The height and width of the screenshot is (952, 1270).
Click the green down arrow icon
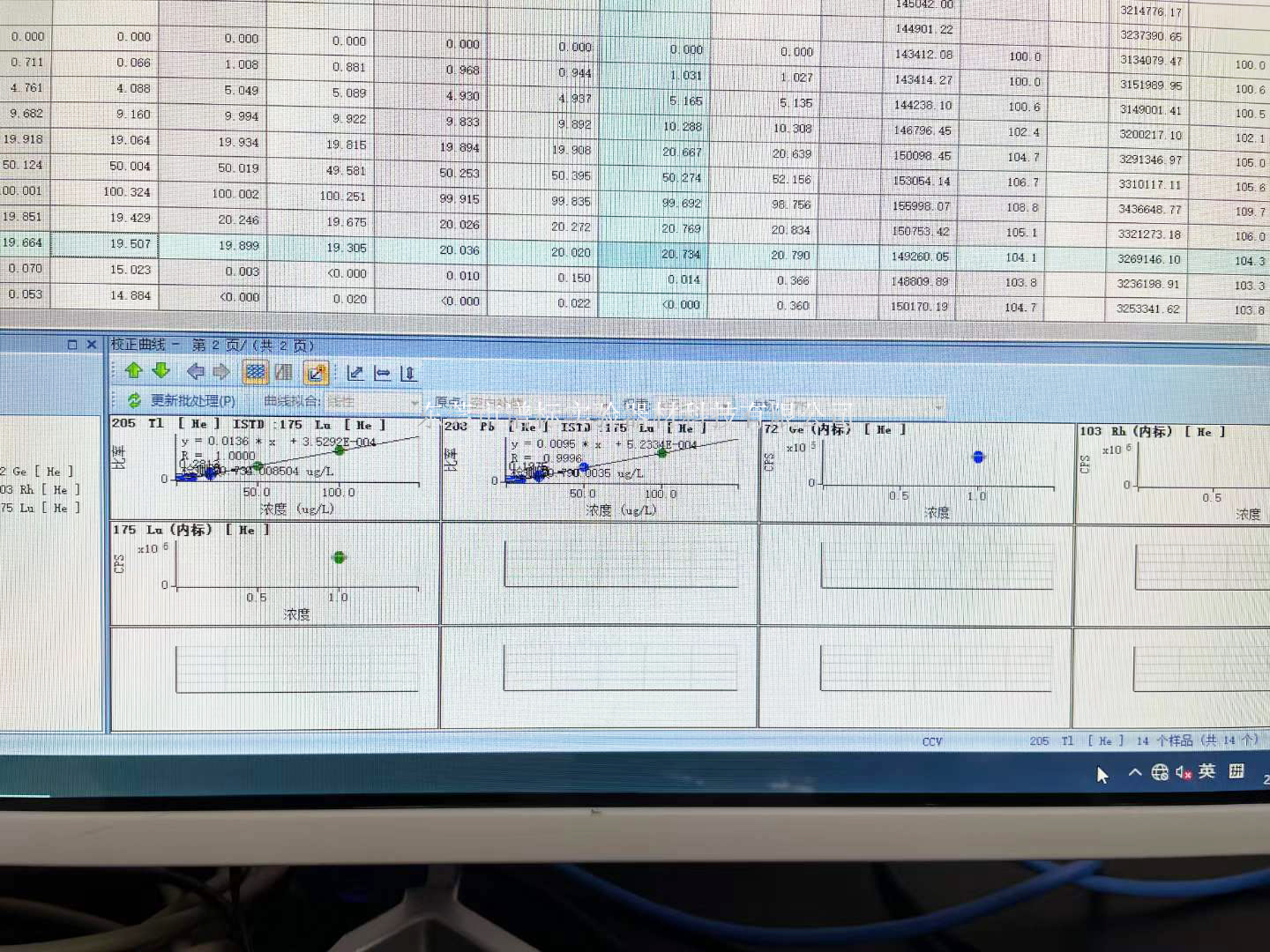(x=161, y=371)
